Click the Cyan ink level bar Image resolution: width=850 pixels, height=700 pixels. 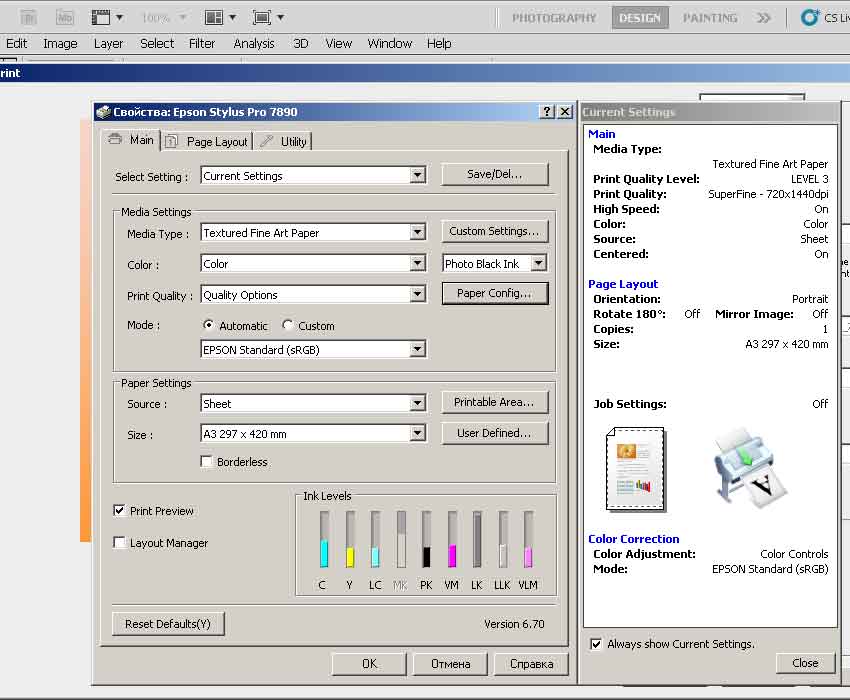click(324, 539)
